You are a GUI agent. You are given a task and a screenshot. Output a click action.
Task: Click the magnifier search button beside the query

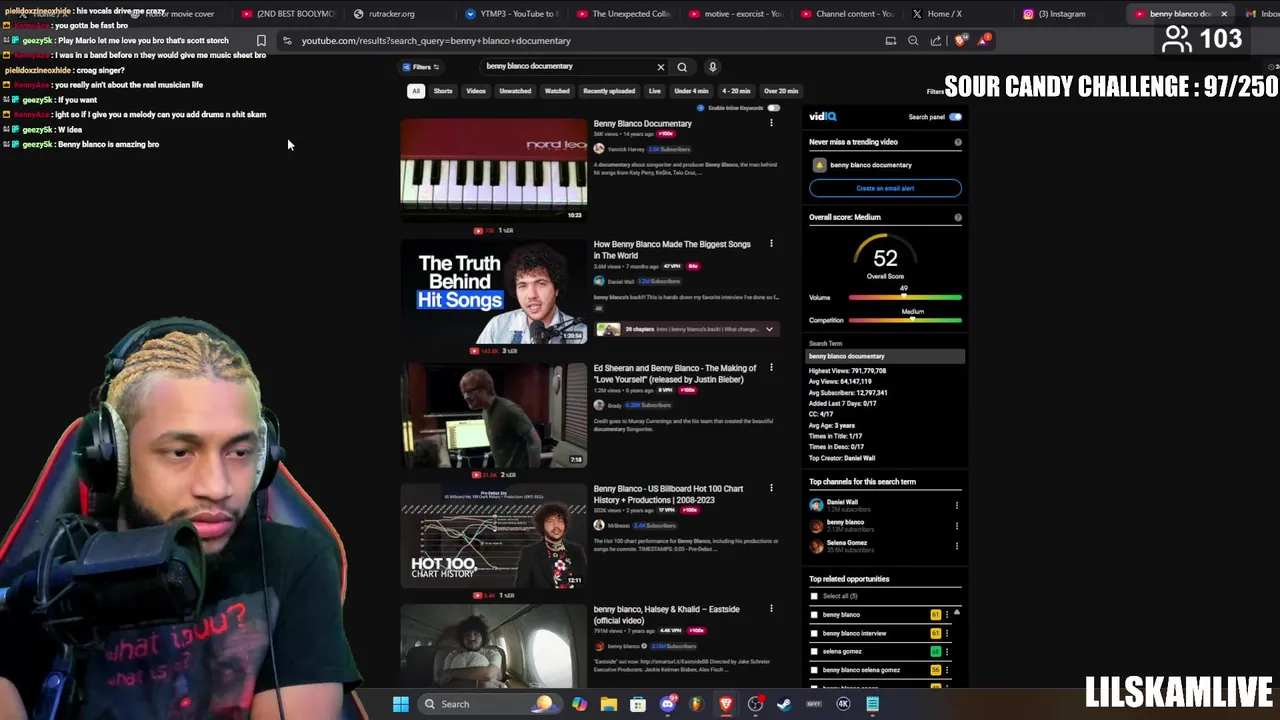tap(682, 67)
